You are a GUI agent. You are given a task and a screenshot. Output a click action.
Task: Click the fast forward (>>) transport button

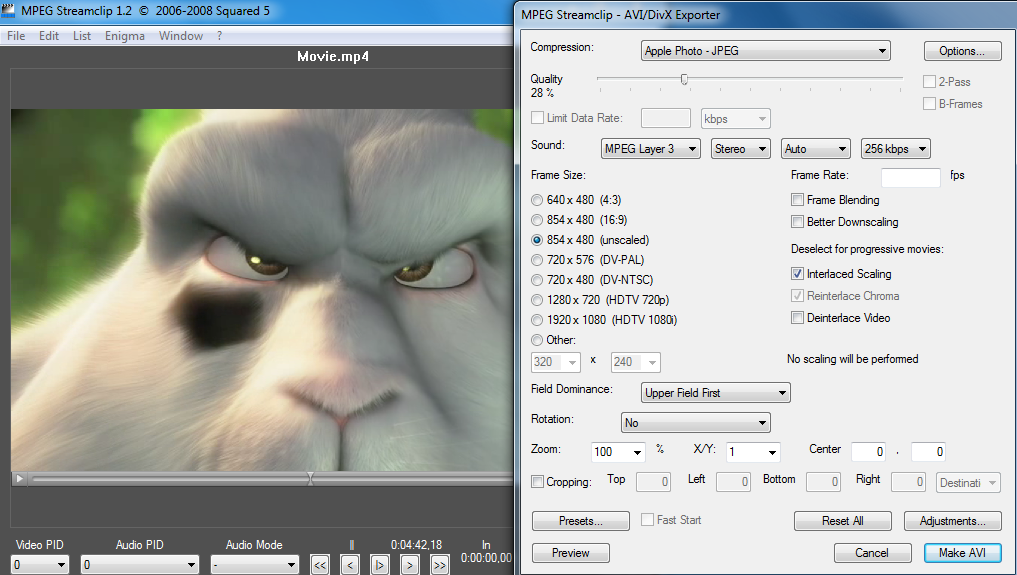(x=439, y=565)
